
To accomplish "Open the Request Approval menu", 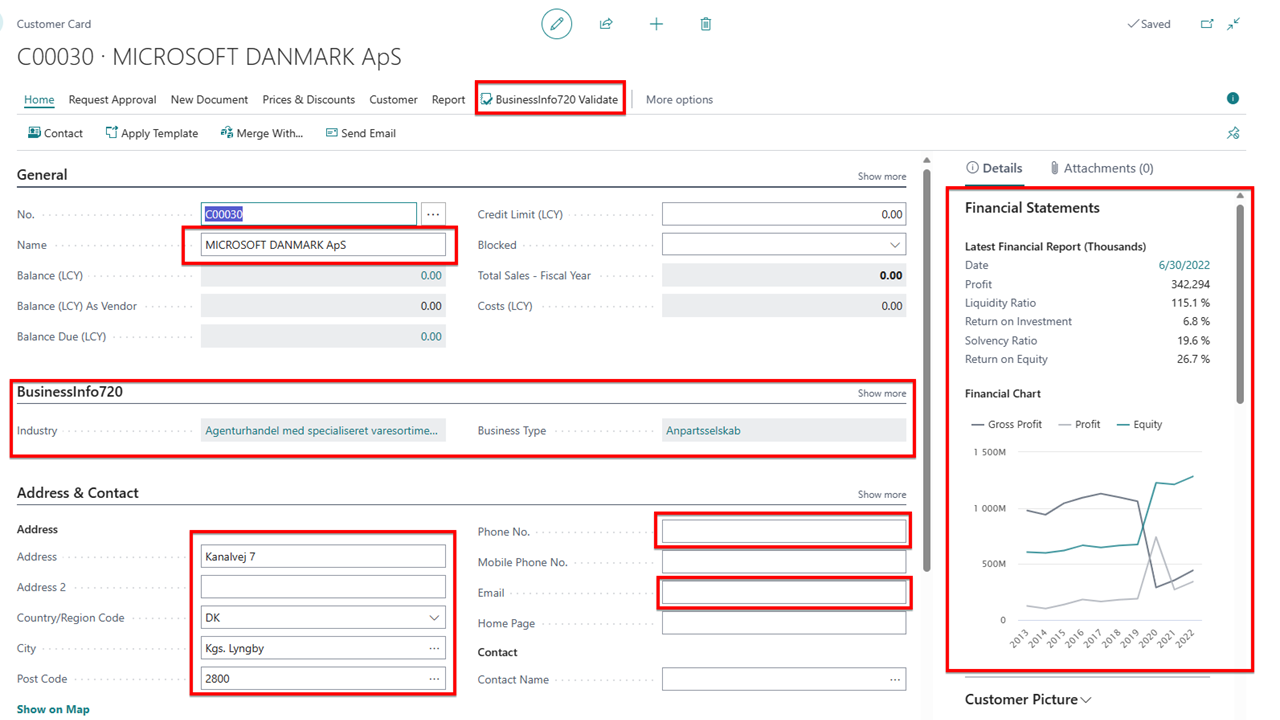I will pyautogui.click(x=113, y=99).
